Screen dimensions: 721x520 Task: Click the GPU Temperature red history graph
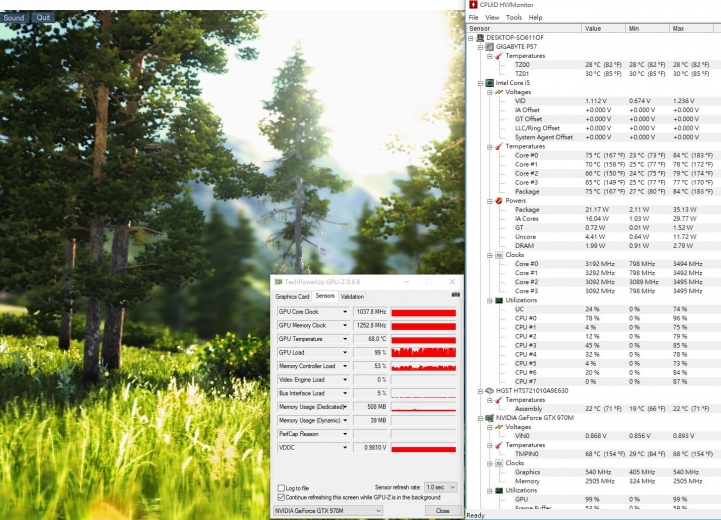click(x=423, y=339)
